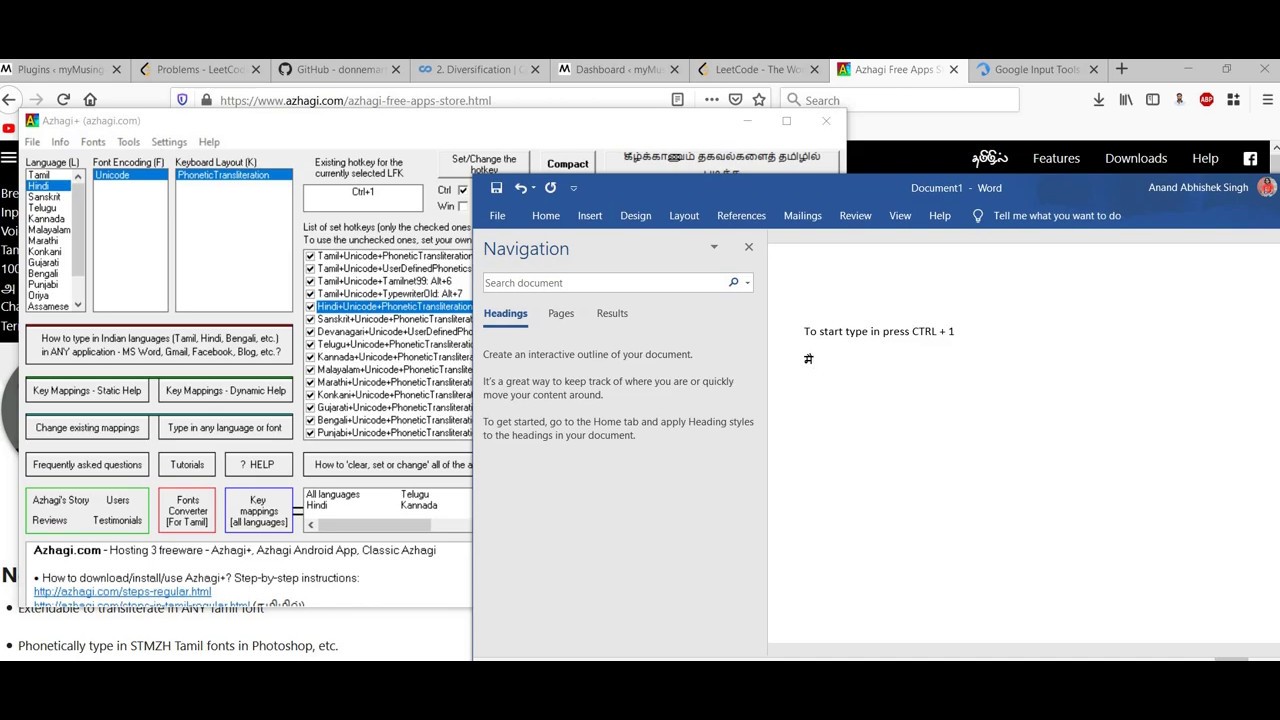The height and width of the screenshot is (720, 1280).
Task: Open azhagi.com/steps-regular.html link
Action: pos(122,591)
